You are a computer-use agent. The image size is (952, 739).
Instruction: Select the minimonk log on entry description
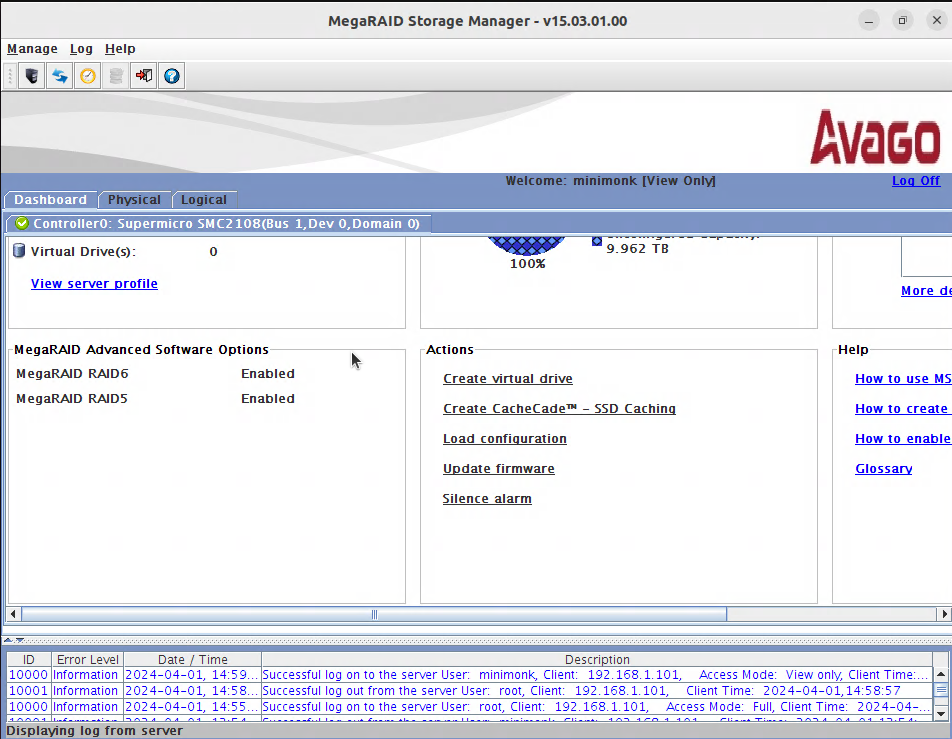point(597,675)
